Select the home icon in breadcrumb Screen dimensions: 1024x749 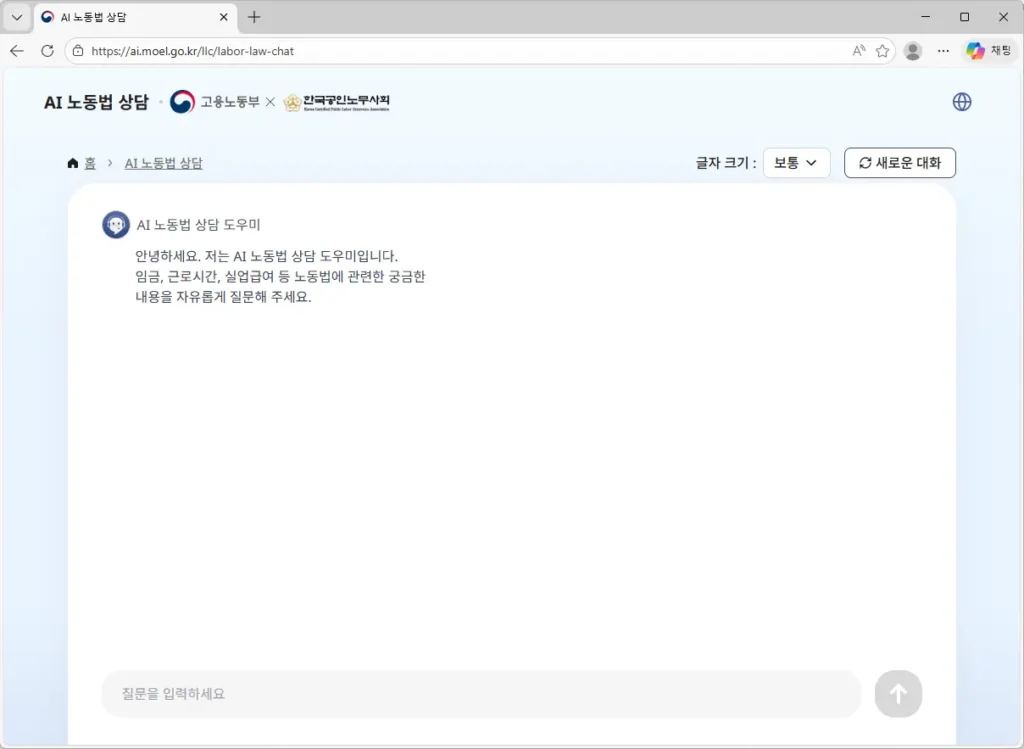click(71, 162)
